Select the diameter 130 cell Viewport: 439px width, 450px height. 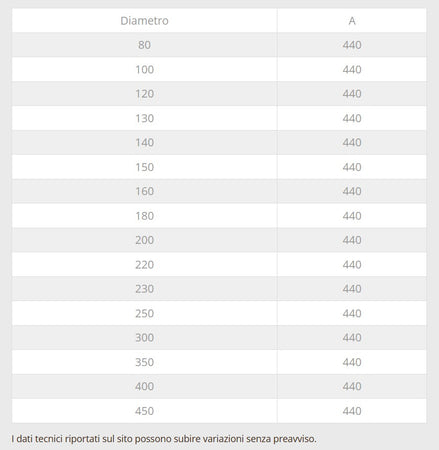144,118
